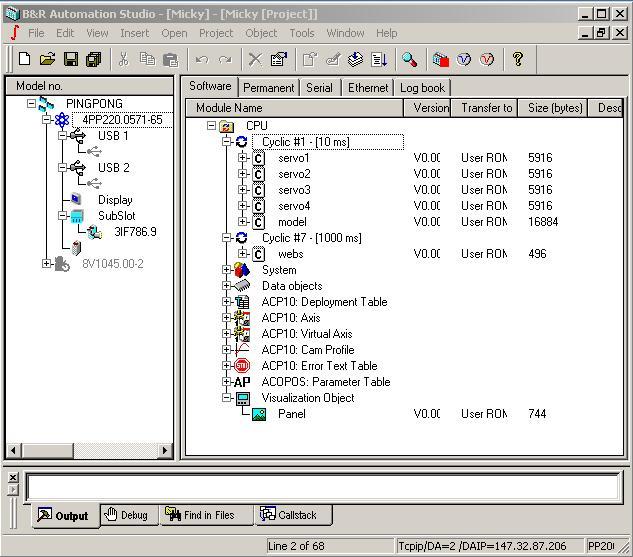Screen dimensions: 633x557
Task: Click the Module Name column header
Action: pyautogui.click(x=294, y=108)
